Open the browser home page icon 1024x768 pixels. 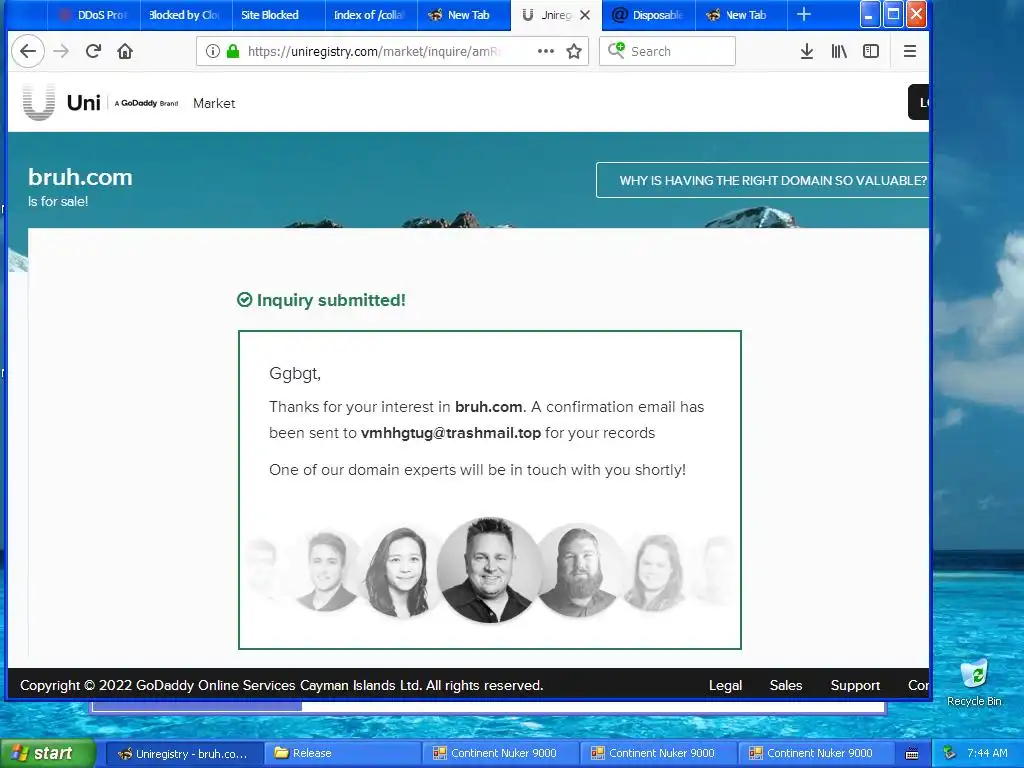[x=125, y=51]
